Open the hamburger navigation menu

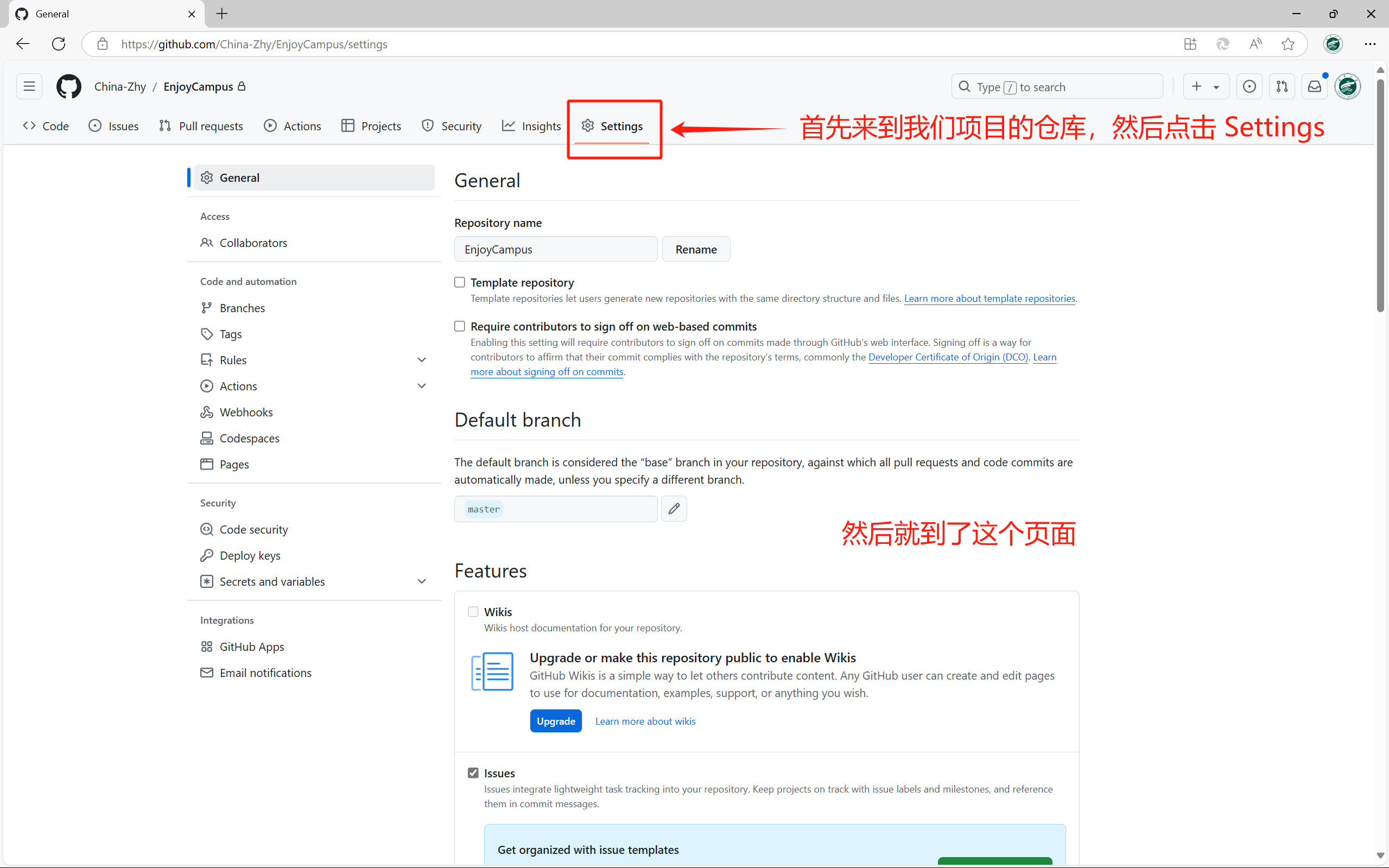pos(29,87)
